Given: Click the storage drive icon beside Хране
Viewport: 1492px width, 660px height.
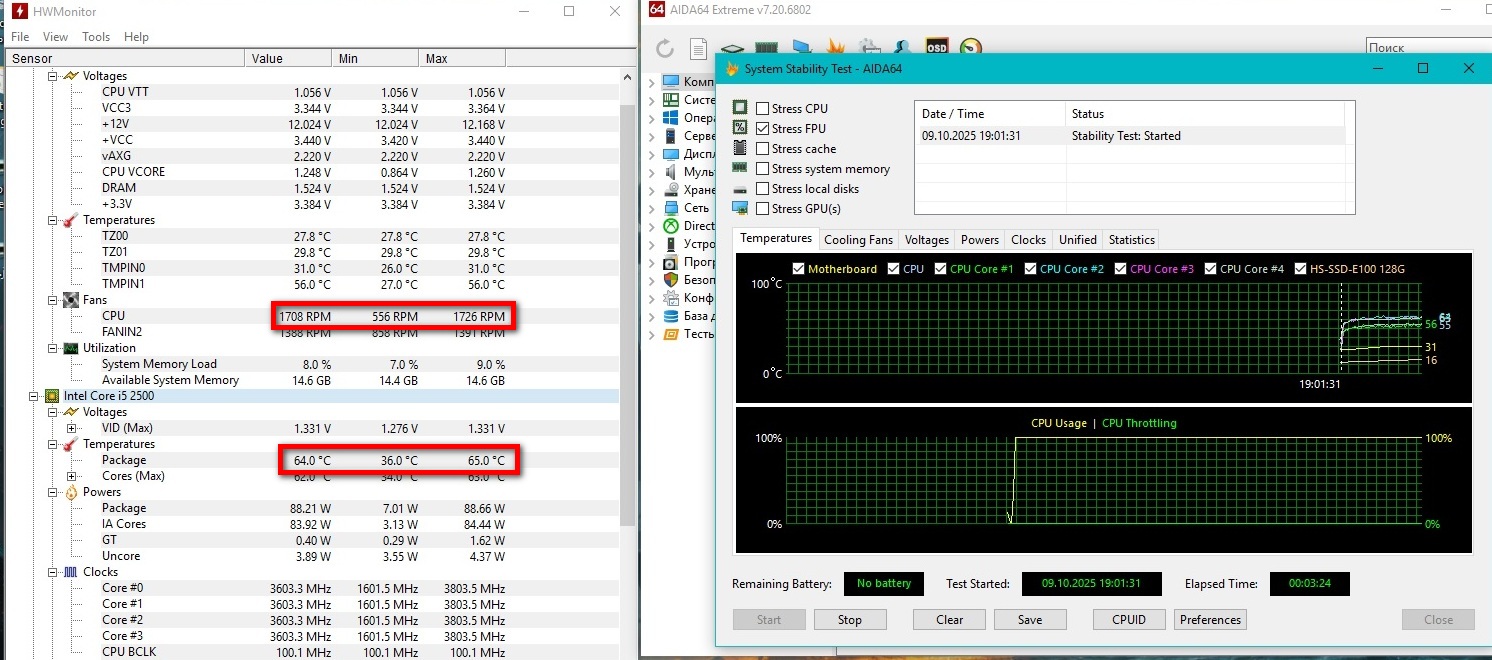Looking at the screenshot, I should (x=671, y=189).
